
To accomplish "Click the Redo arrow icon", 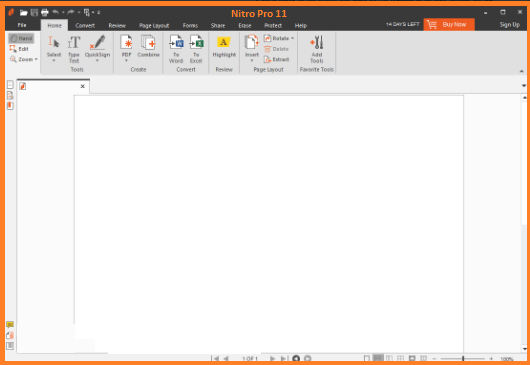I will [x=71, y=13].
